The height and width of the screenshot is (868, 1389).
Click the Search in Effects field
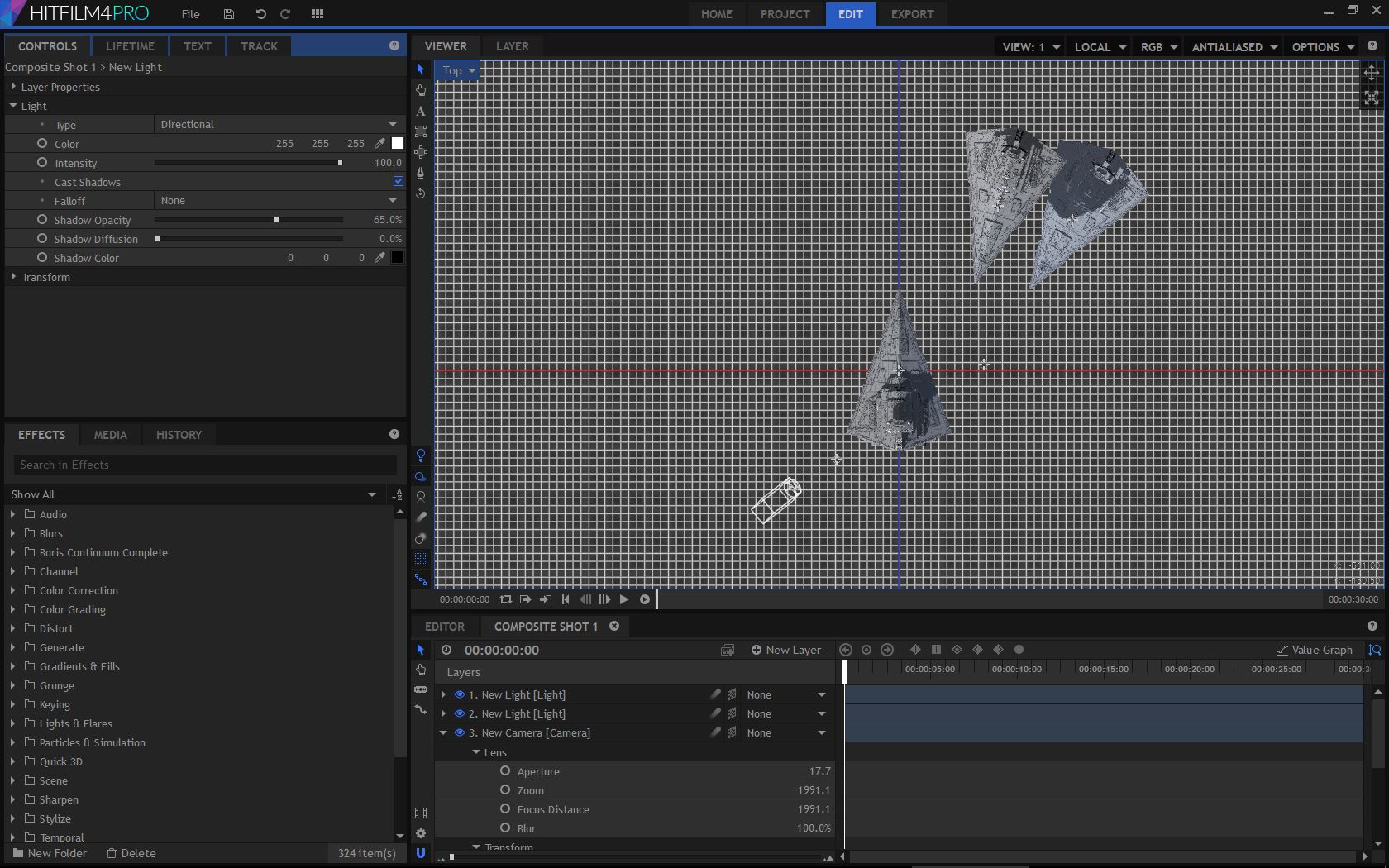pyautogui.click(x=204, y=465)
